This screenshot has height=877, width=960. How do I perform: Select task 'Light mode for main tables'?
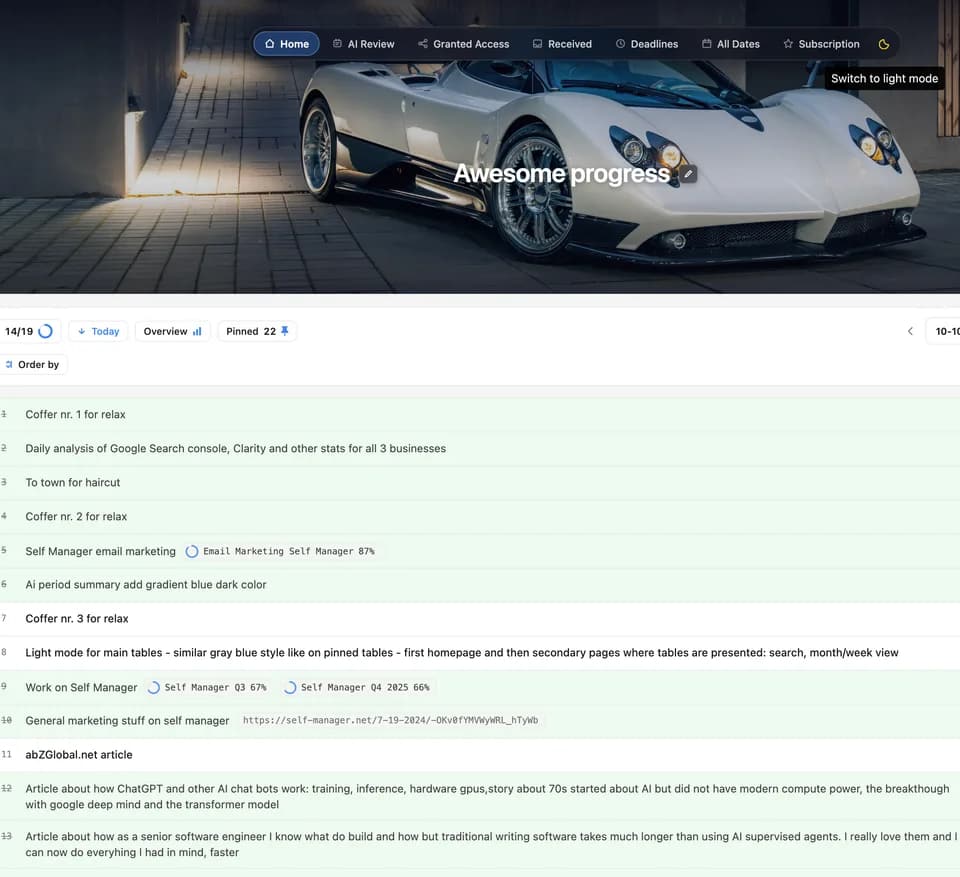pos(462,653)
